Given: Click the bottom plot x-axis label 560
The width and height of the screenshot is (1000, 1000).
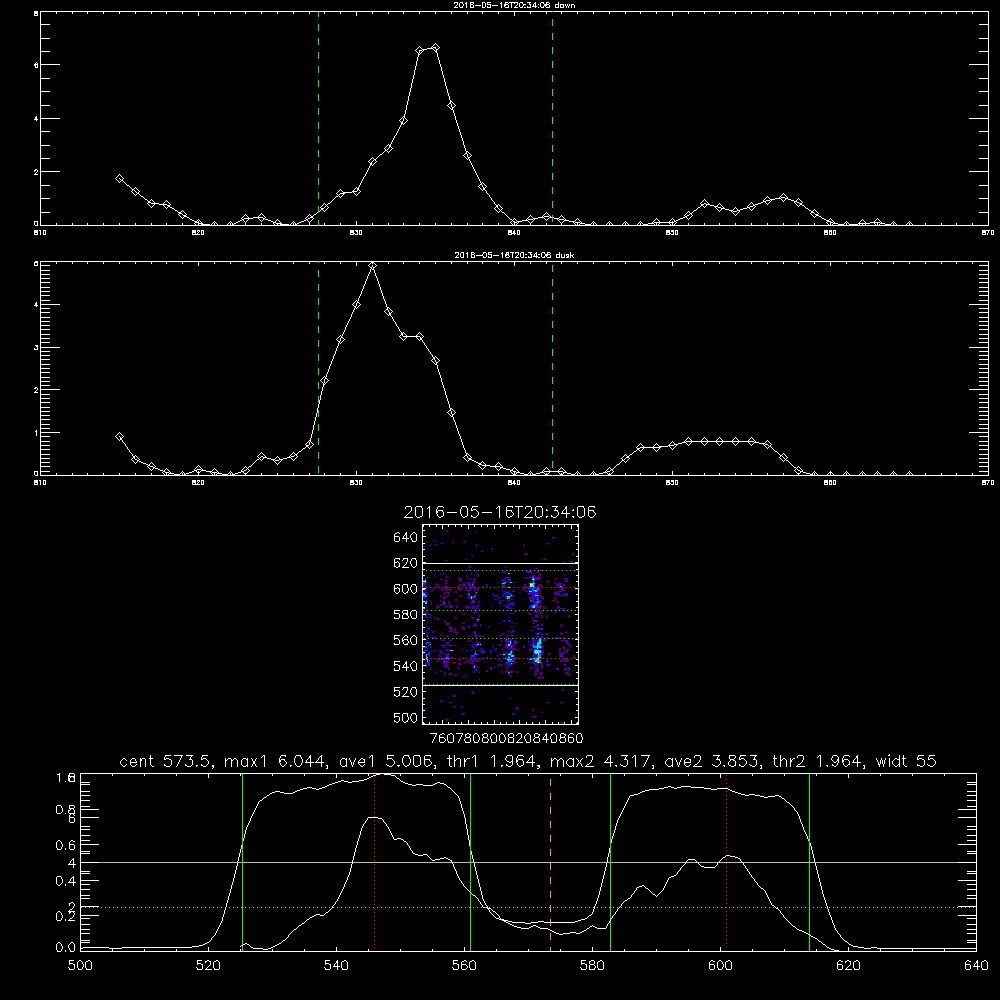Looking at the screenshot, I should [464, 966].
